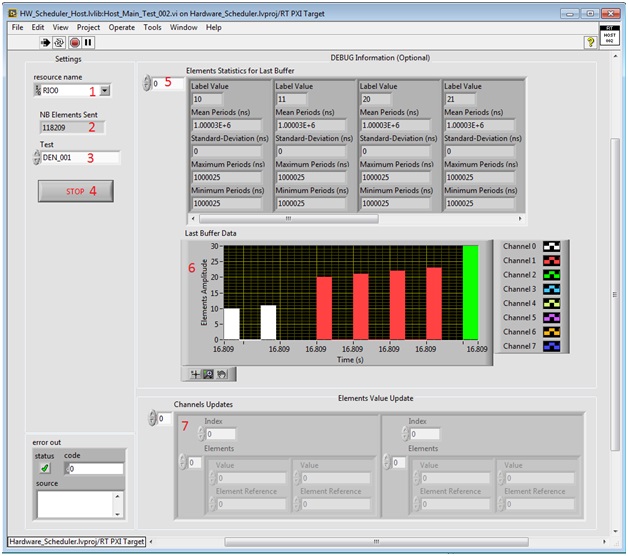Viewport: 628px width, 556px height.
Task: Click the NB Elements Sent value 118209
Action: [72, 128]
